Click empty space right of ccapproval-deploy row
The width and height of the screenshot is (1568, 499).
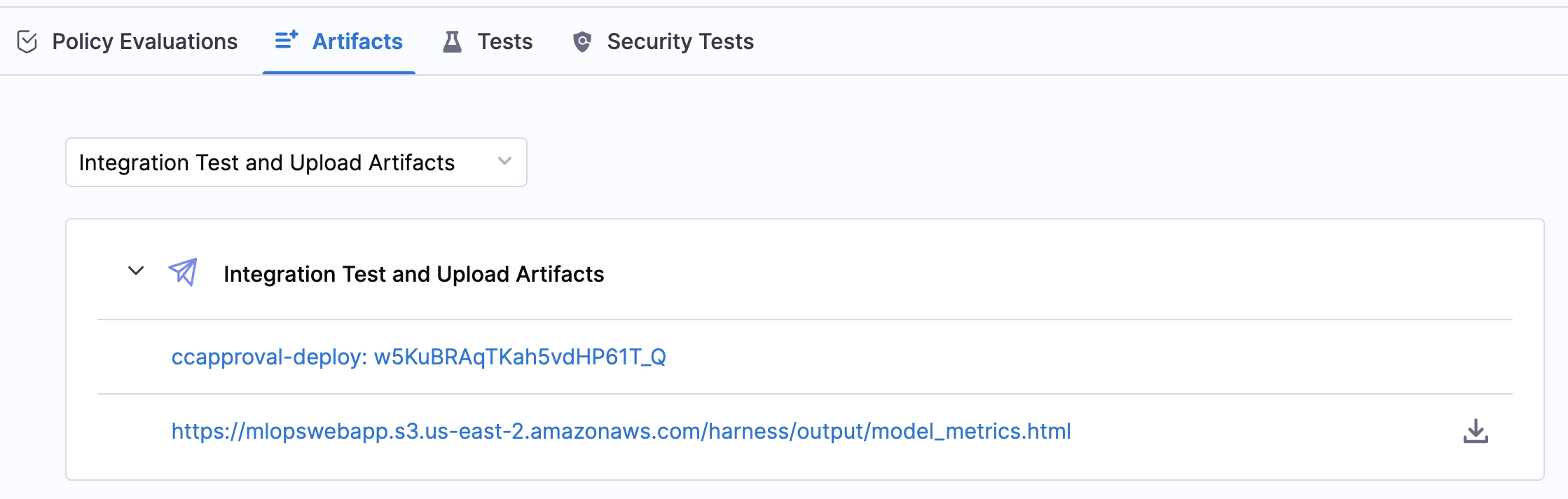click(x=1051, y=357)
